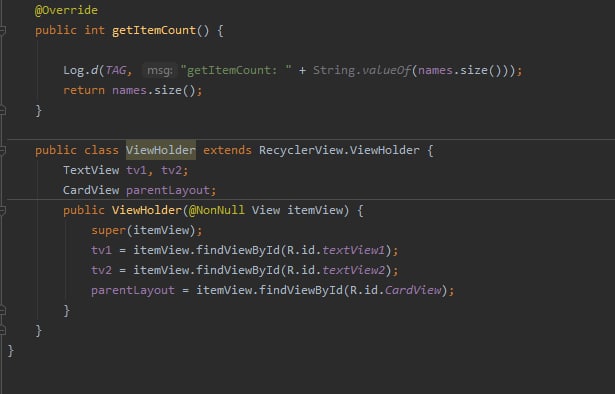
Task: Click fold end marker closing ViewHolder class
Action: coord(2,330)
